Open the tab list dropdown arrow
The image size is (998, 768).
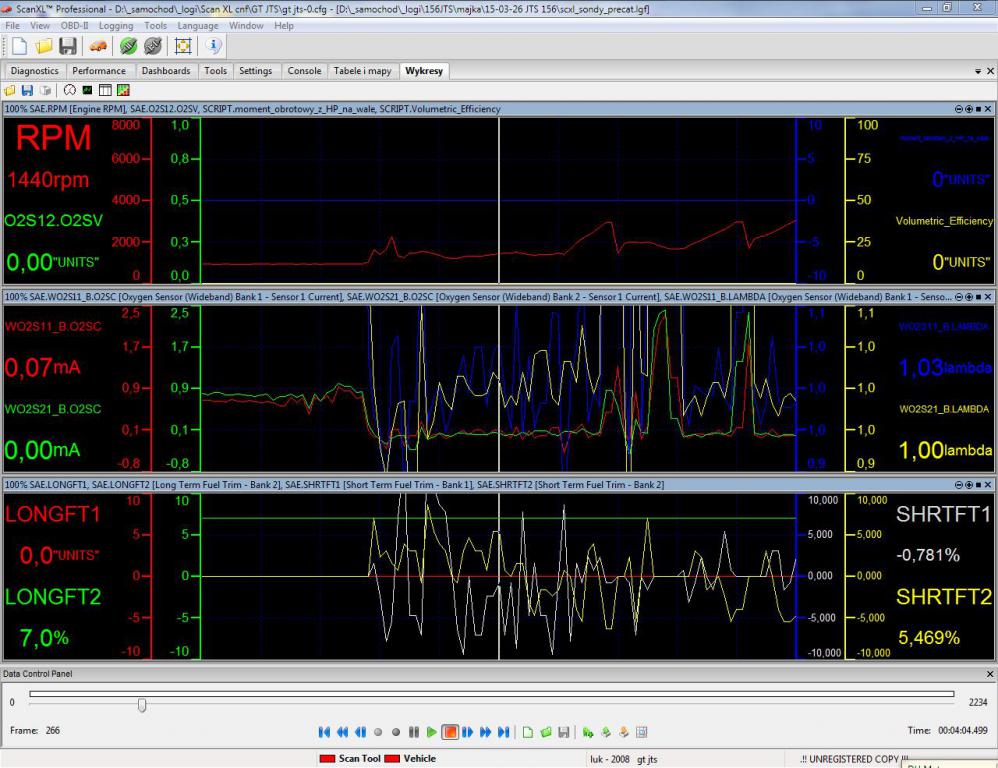click(978, 71)
